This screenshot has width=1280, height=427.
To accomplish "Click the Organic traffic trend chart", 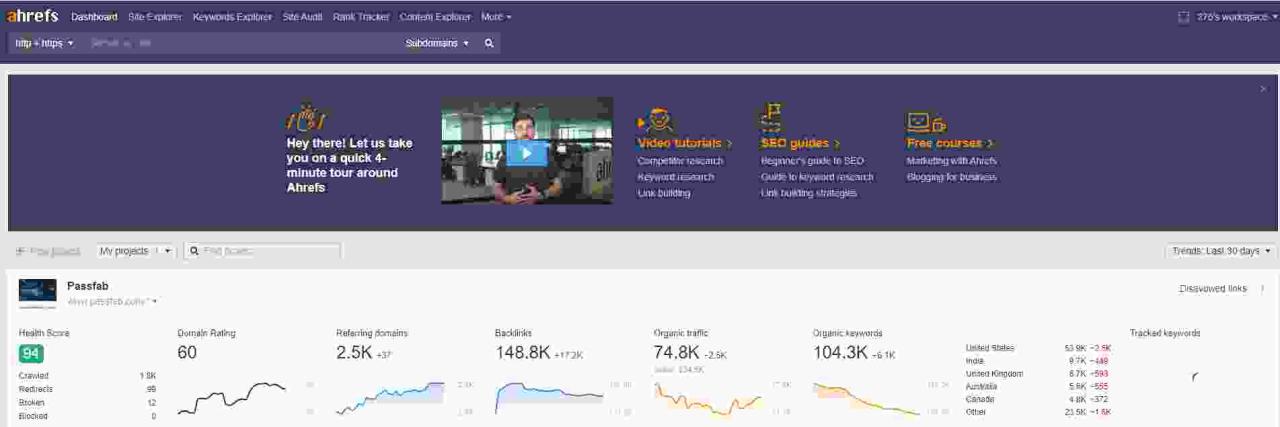I will click(708, 398).
